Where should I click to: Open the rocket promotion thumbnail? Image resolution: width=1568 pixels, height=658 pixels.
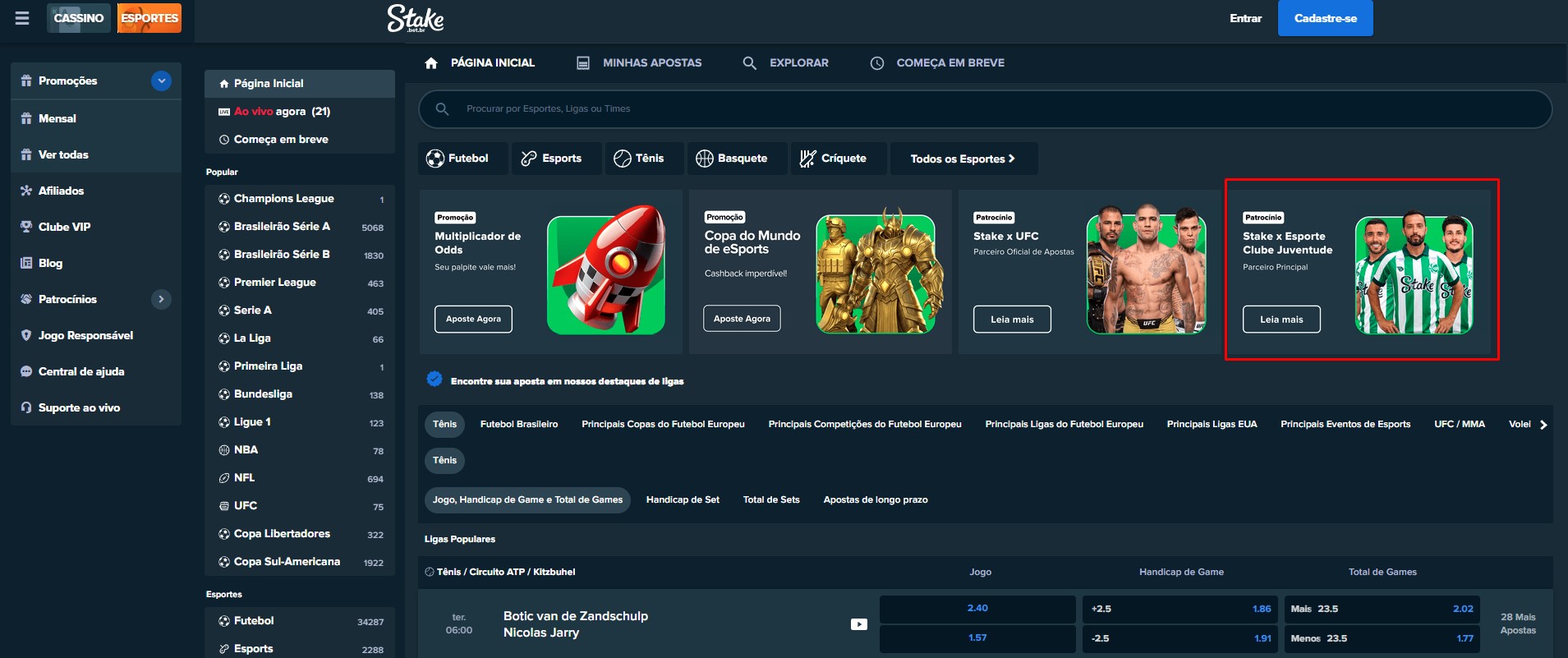[x=606, y=271]
